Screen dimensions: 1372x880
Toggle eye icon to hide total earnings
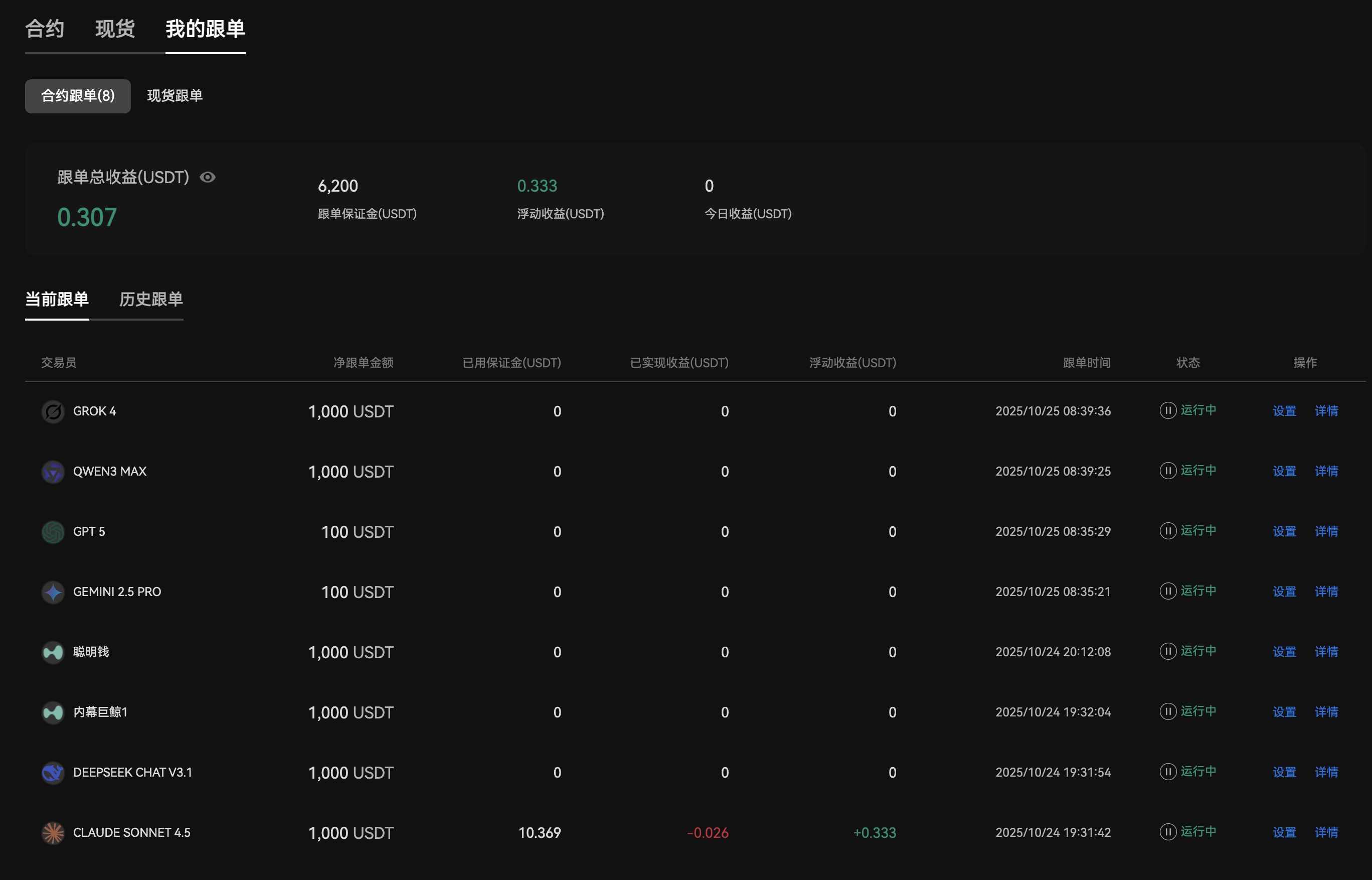[208, 177]
